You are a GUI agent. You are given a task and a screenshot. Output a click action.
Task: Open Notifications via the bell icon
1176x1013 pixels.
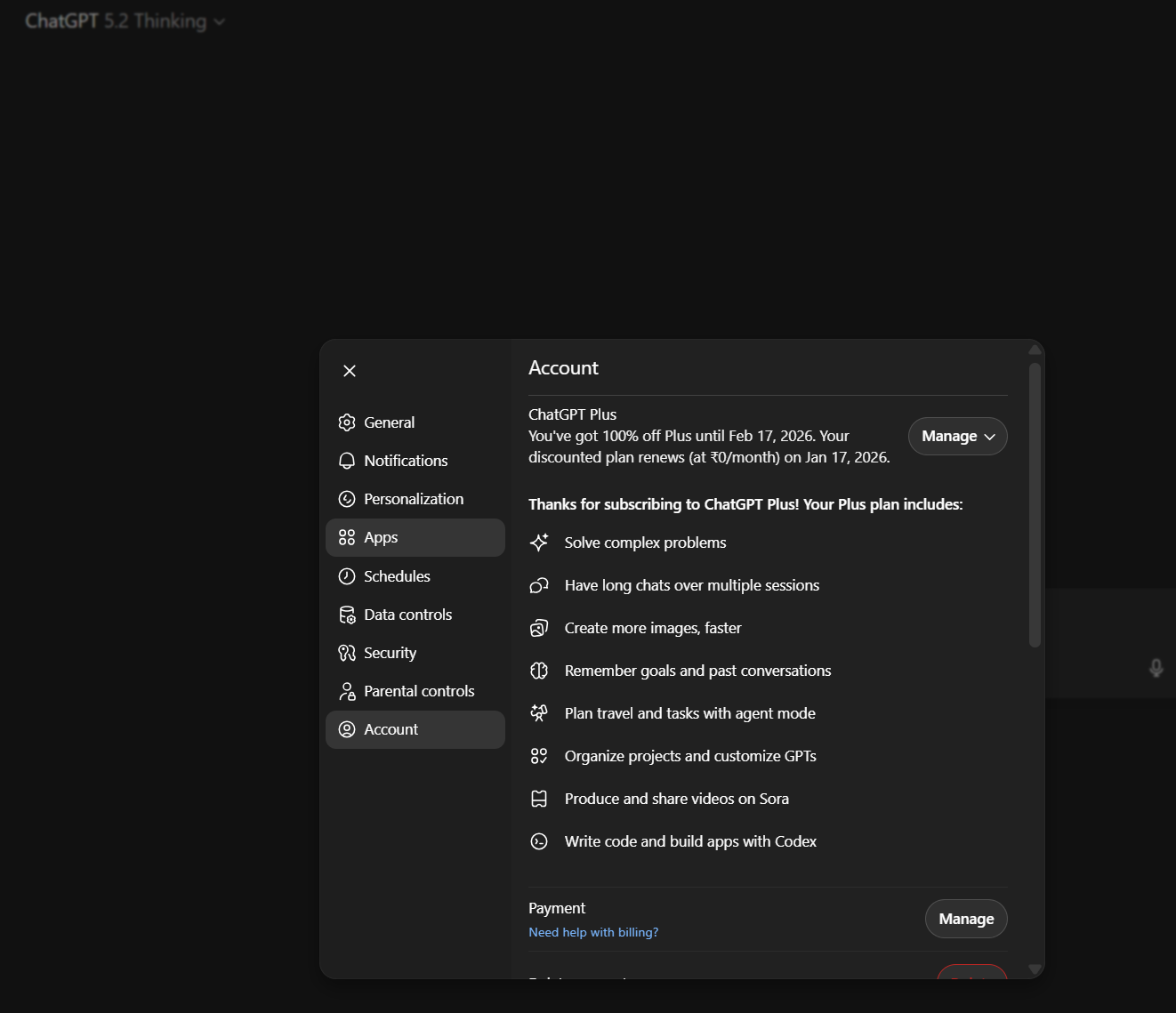pos(347,461)
